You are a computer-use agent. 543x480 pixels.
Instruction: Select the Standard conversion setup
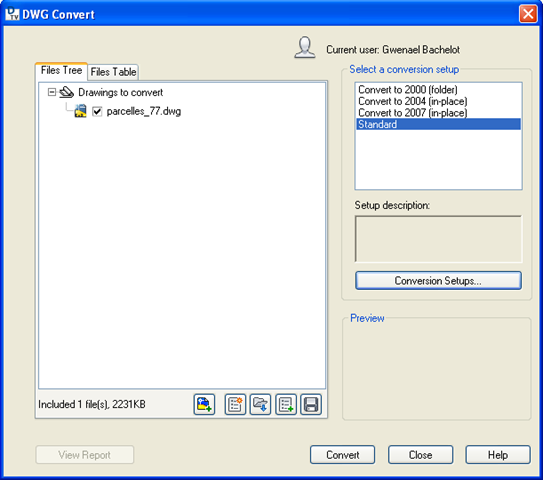tap(438, 124)
